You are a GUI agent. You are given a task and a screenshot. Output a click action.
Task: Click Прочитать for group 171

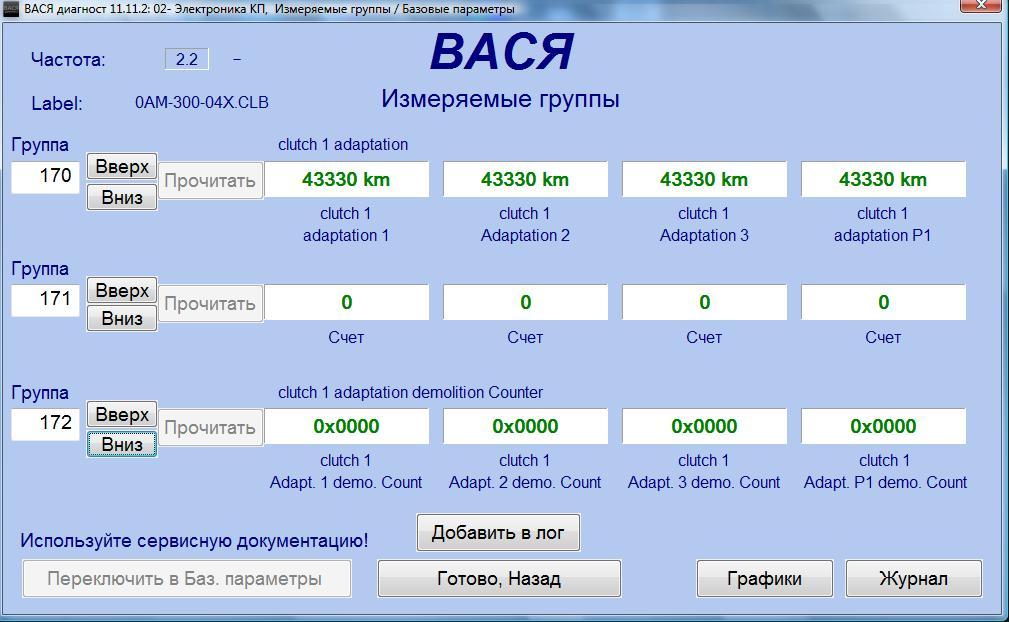click(210, 304)
